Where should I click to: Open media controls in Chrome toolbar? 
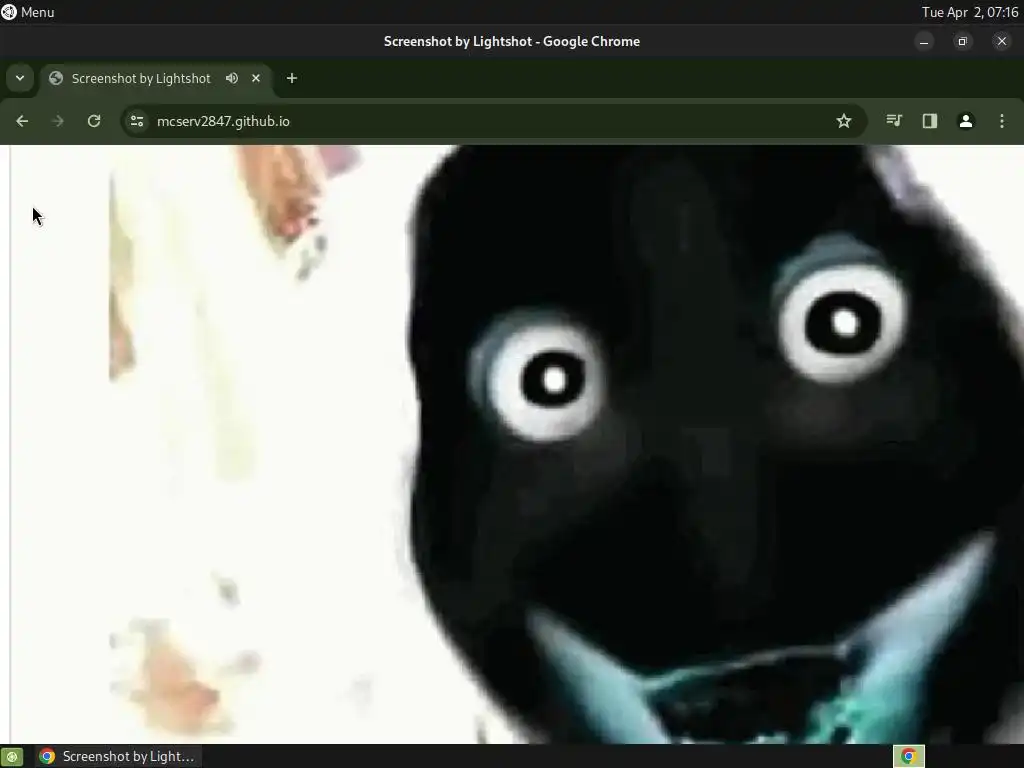(894, 121)
